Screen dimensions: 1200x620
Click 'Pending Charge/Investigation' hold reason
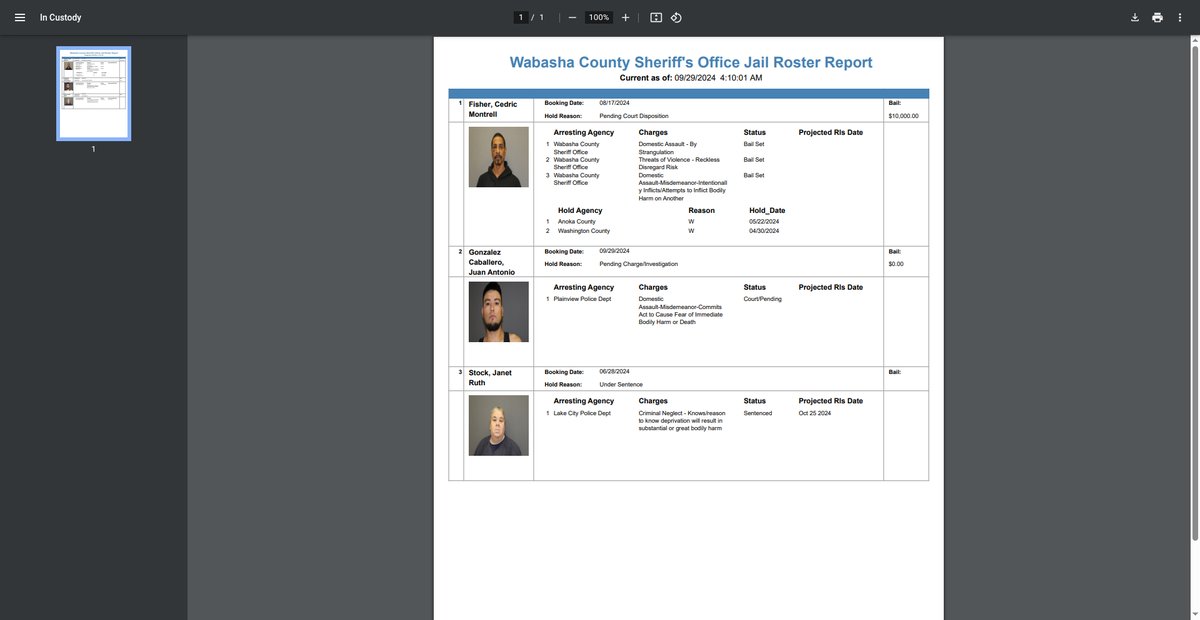639,264
